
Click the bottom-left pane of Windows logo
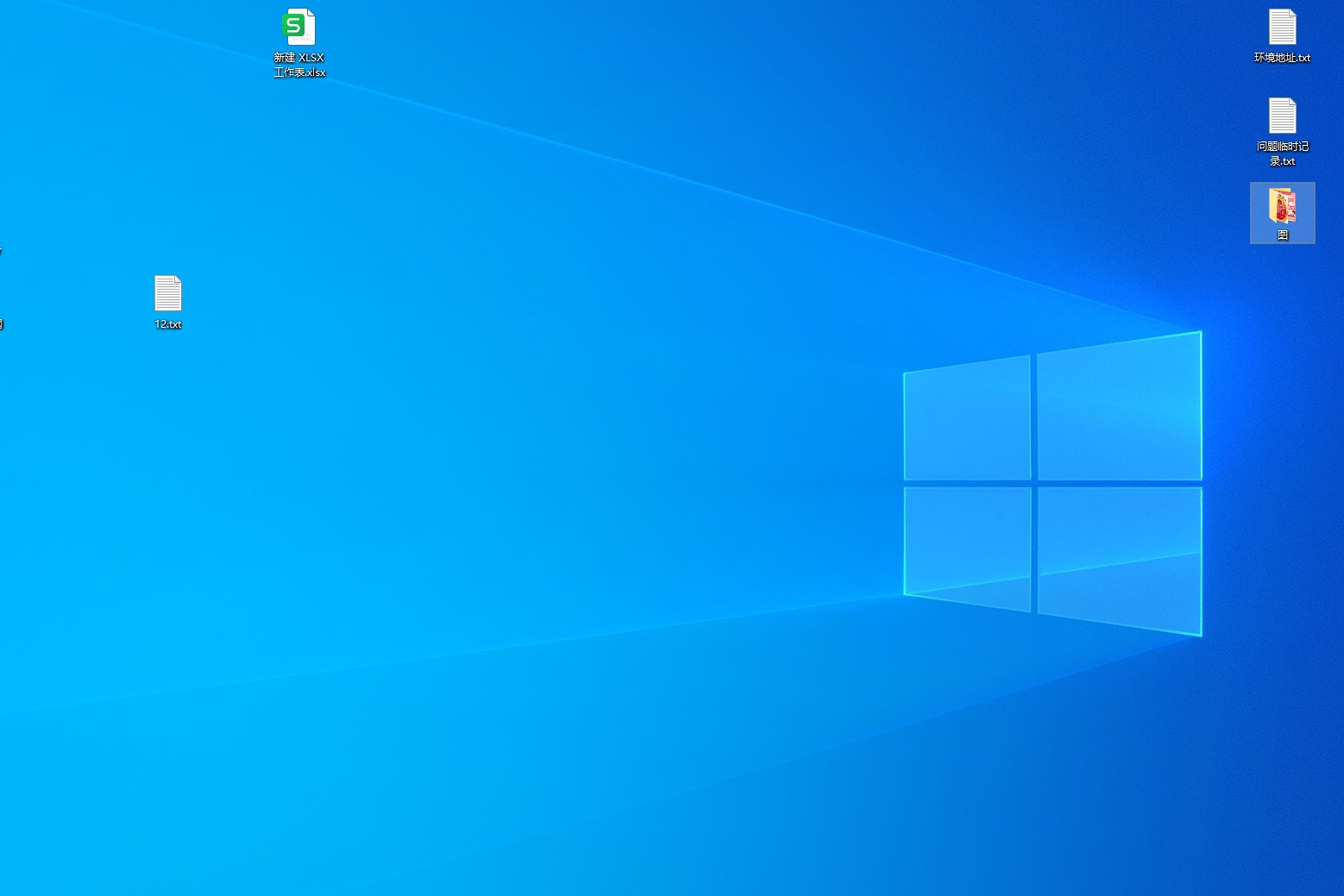(x=967, y=546)
